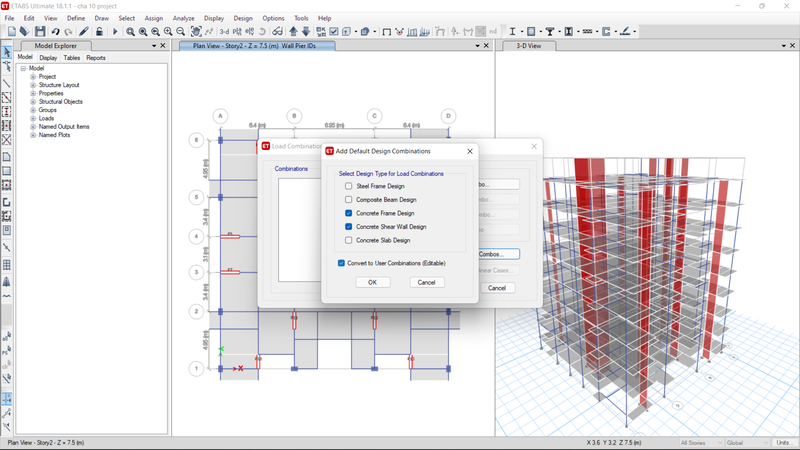Click the Save As tag icon
This screenshot has height=450, width=800.
(x=24, y=32)
